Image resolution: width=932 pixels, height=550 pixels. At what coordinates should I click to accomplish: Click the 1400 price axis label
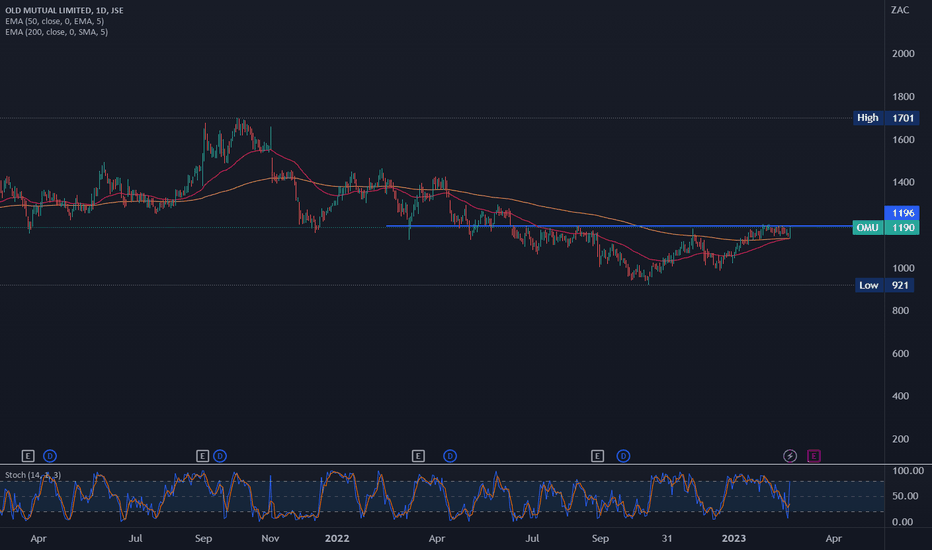(903, 182)
